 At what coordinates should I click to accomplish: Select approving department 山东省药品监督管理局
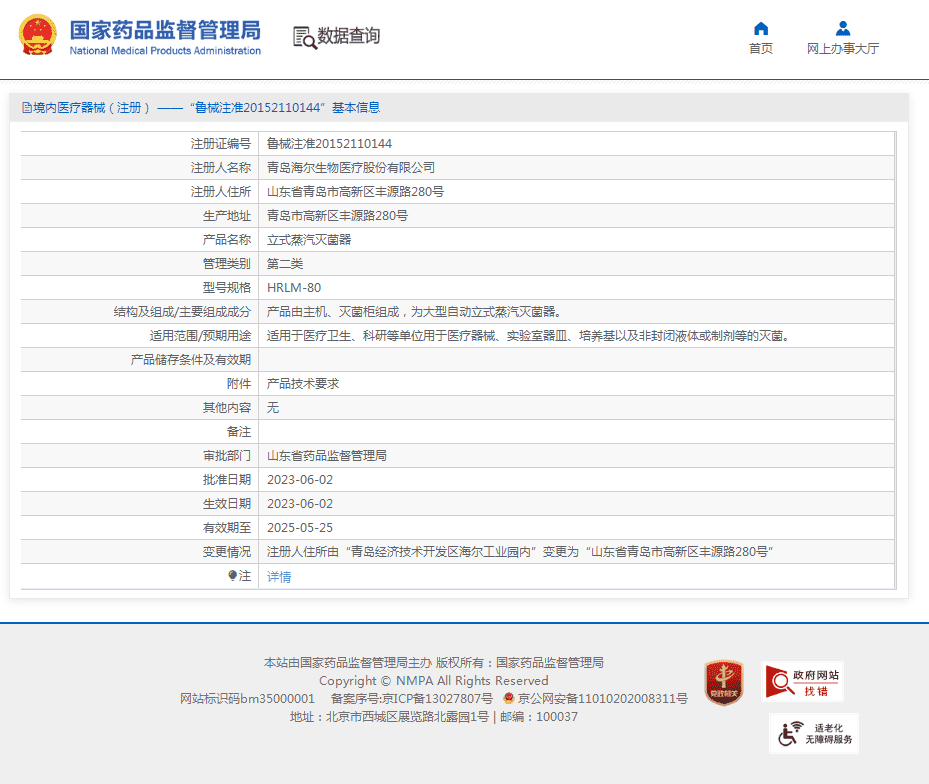pos(326,456)
